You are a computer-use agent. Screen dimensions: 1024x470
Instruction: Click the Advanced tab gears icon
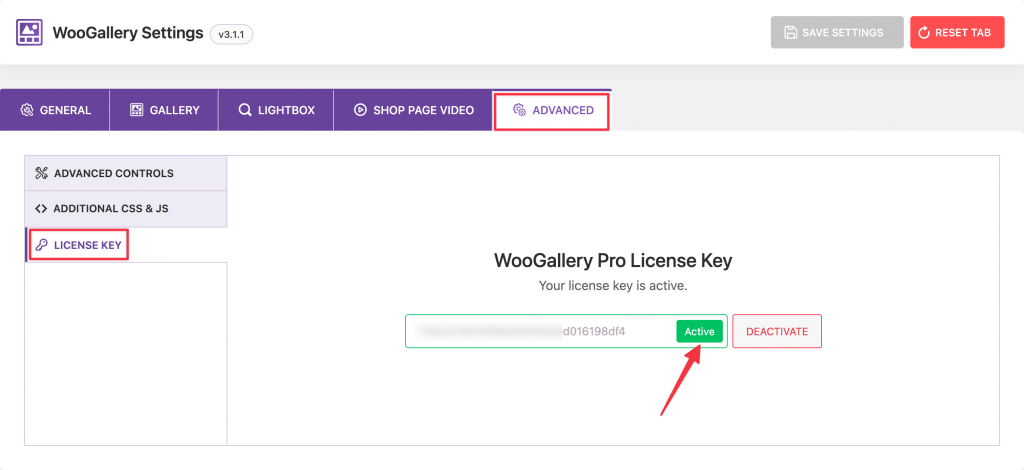[x=519, y=110]
